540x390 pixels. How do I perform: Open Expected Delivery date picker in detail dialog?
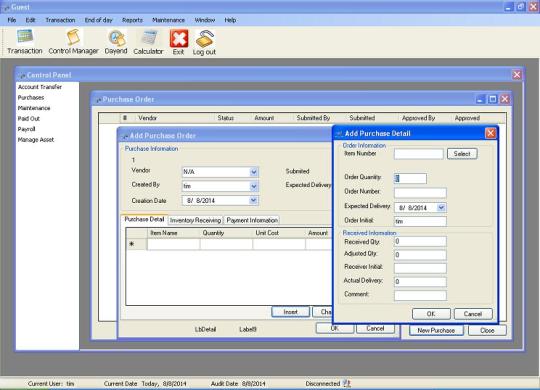click(x=441, y=207)
